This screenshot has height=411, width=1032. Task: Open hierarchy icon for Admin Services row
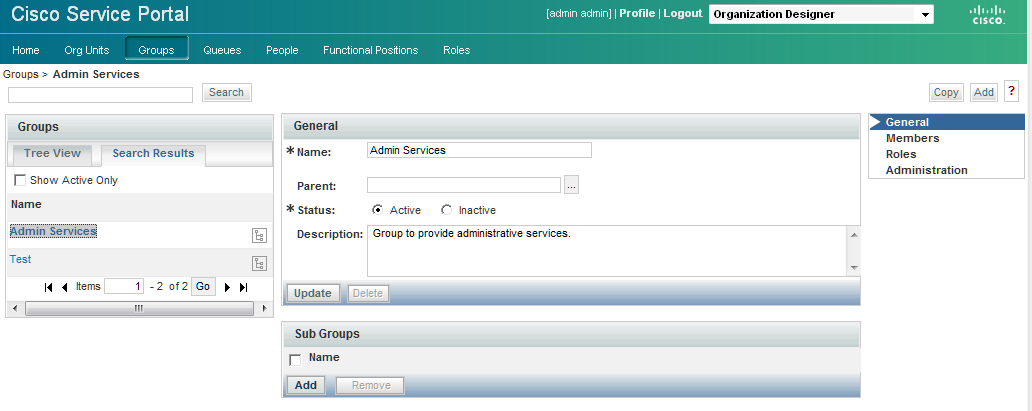coord(260,236)
